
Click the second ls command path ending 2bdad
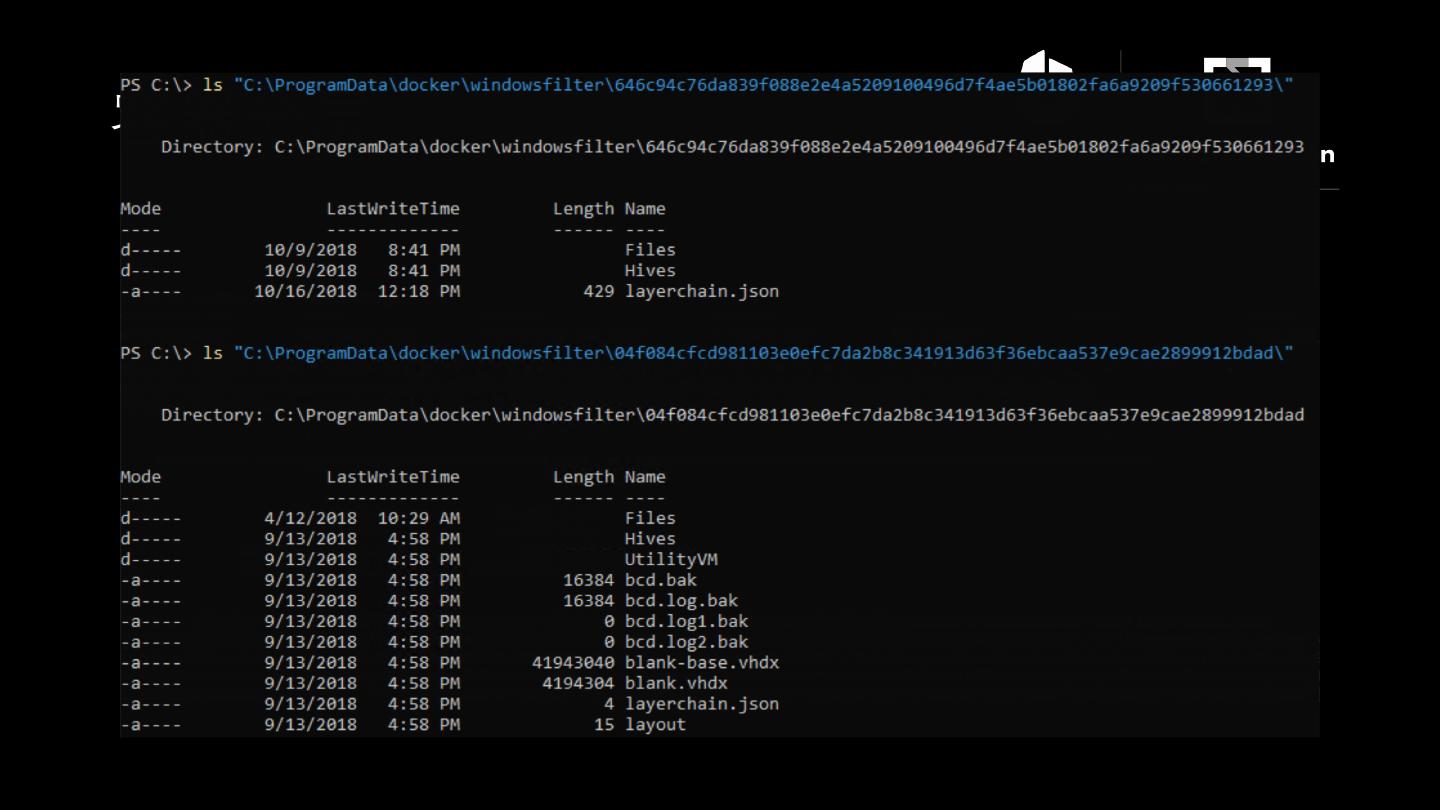(763, 353)
